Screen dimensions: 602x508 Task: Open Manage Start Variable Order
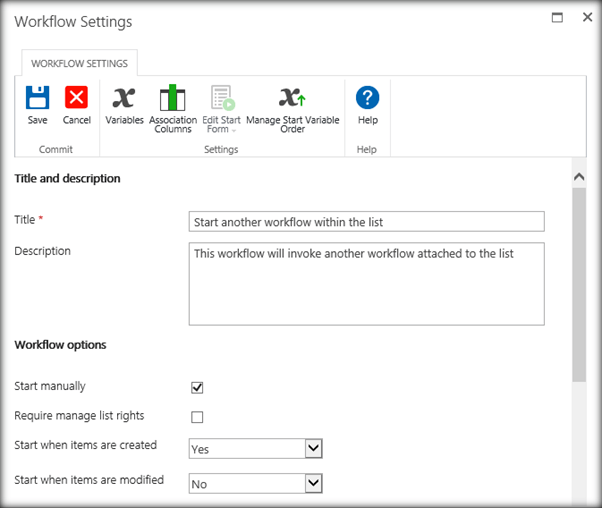tap(292, 97)
